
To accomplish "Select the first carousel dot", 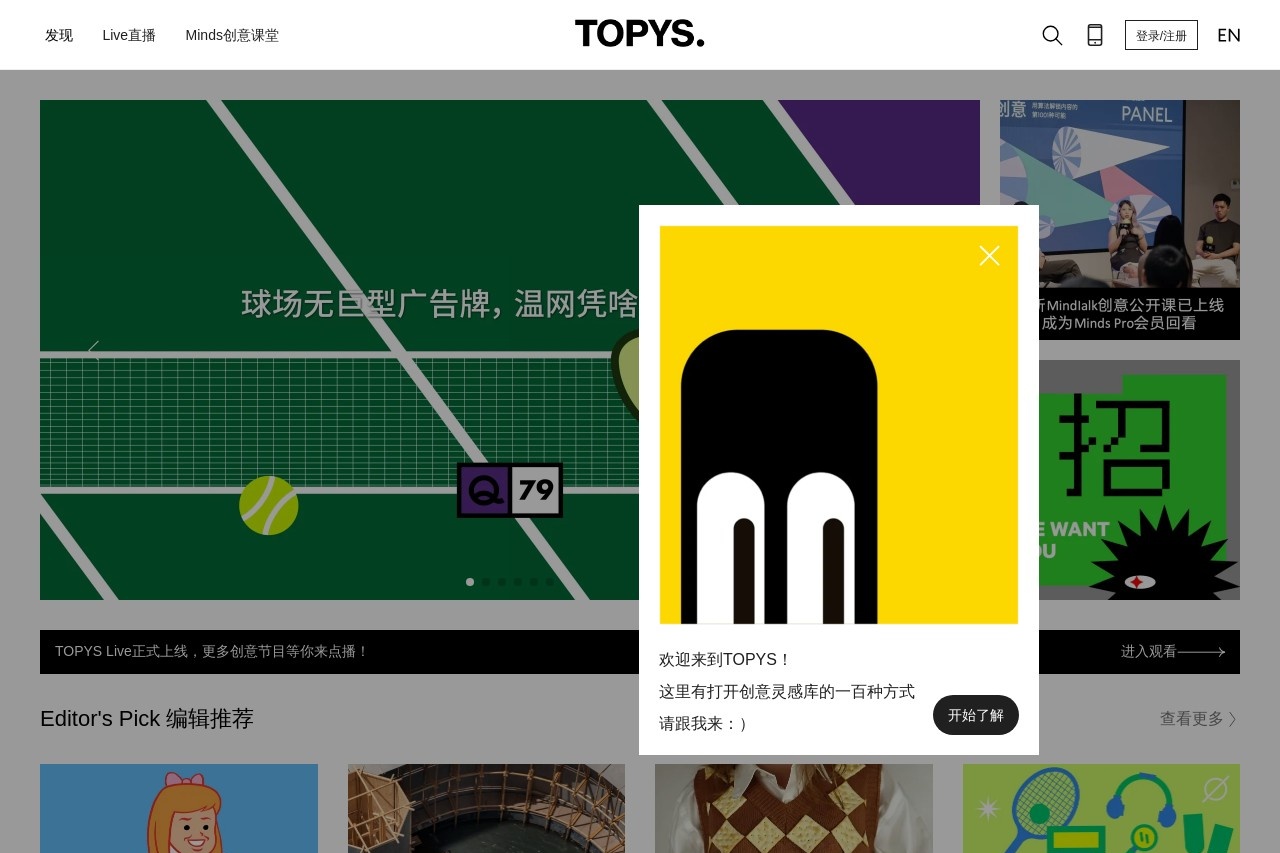I will [x=470, y=582].
